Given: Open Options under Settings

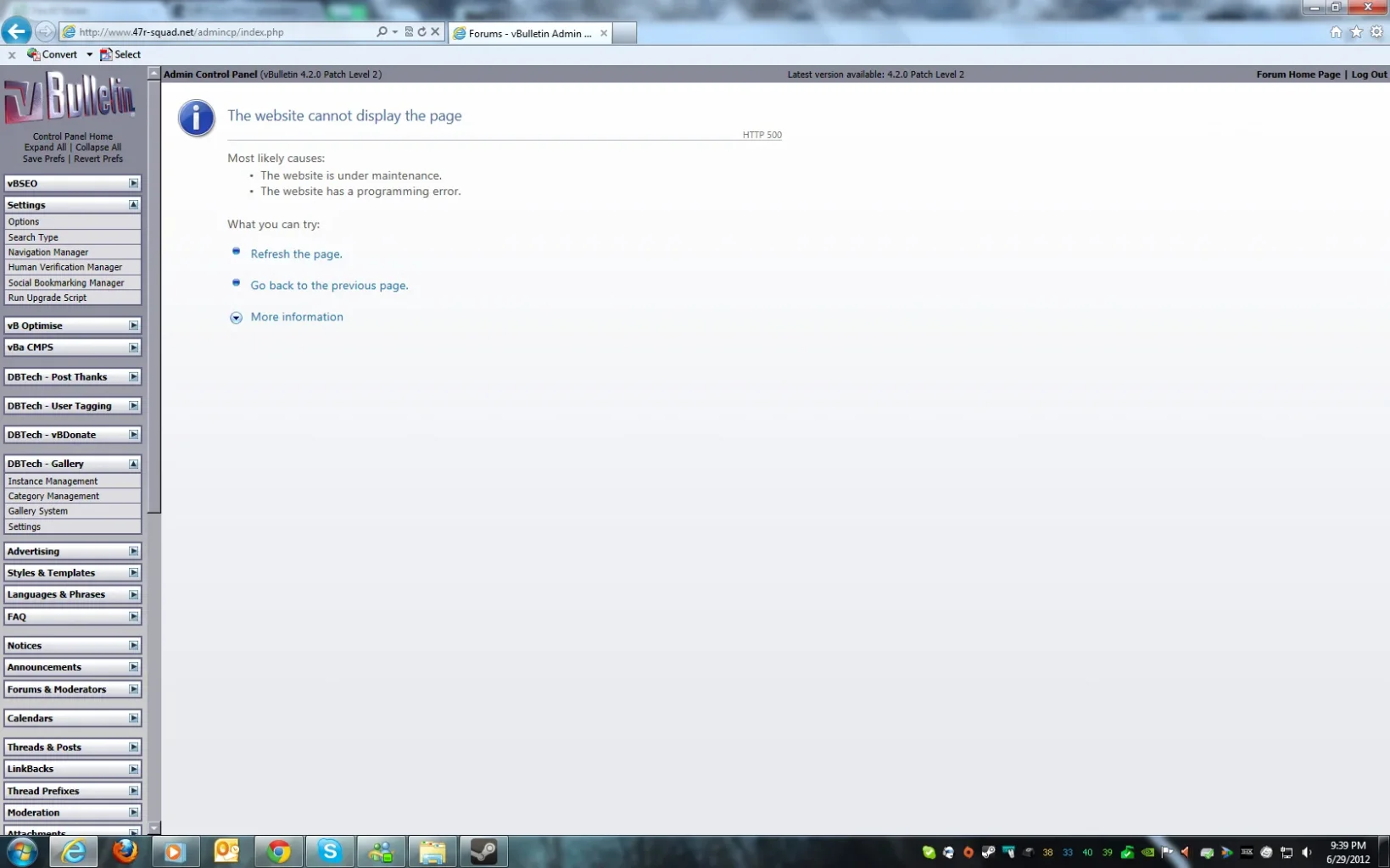Looking at the screenshot, I should [72, 222].
